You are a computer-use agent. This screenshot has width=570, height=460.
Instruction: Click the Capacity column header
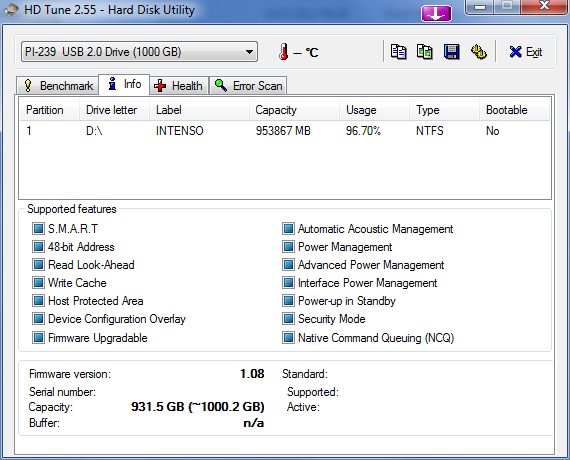[294, 110]
